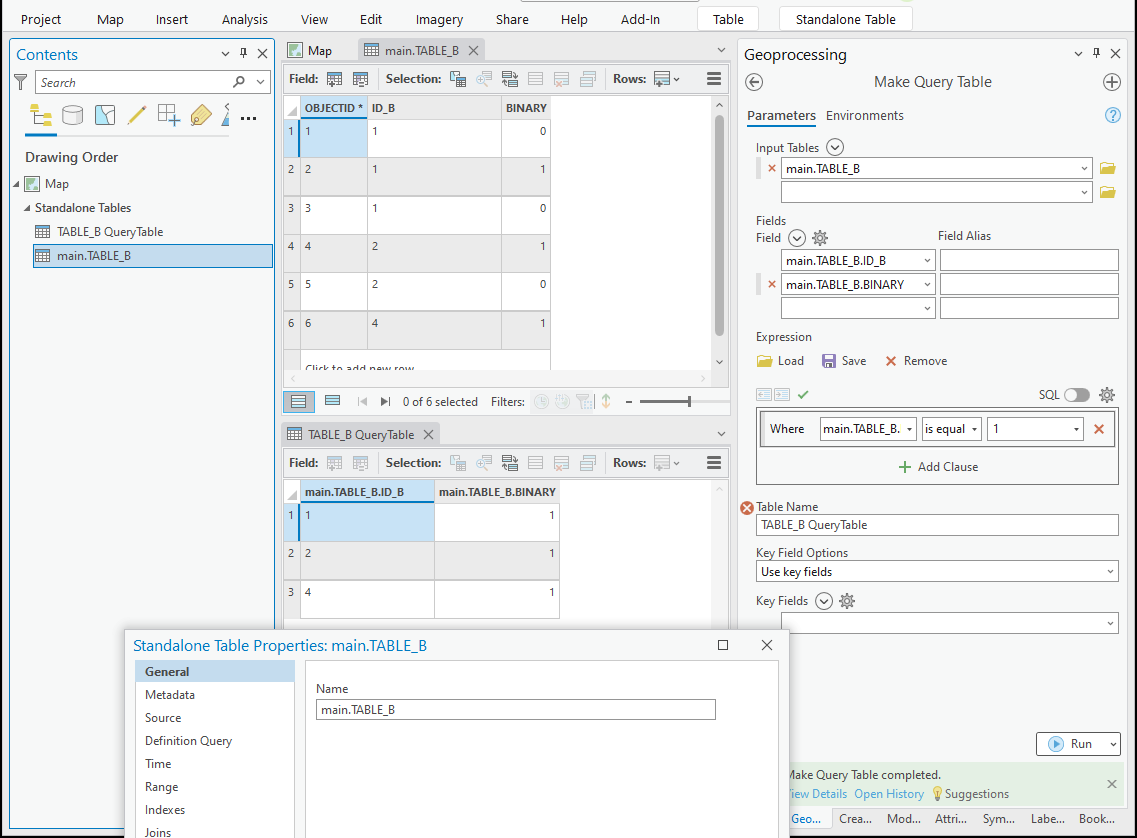Image resolution: width=1137 pixels, height=838 pixels.
Task: Click List By Data Source in Contents
Action: coord(72,116)
